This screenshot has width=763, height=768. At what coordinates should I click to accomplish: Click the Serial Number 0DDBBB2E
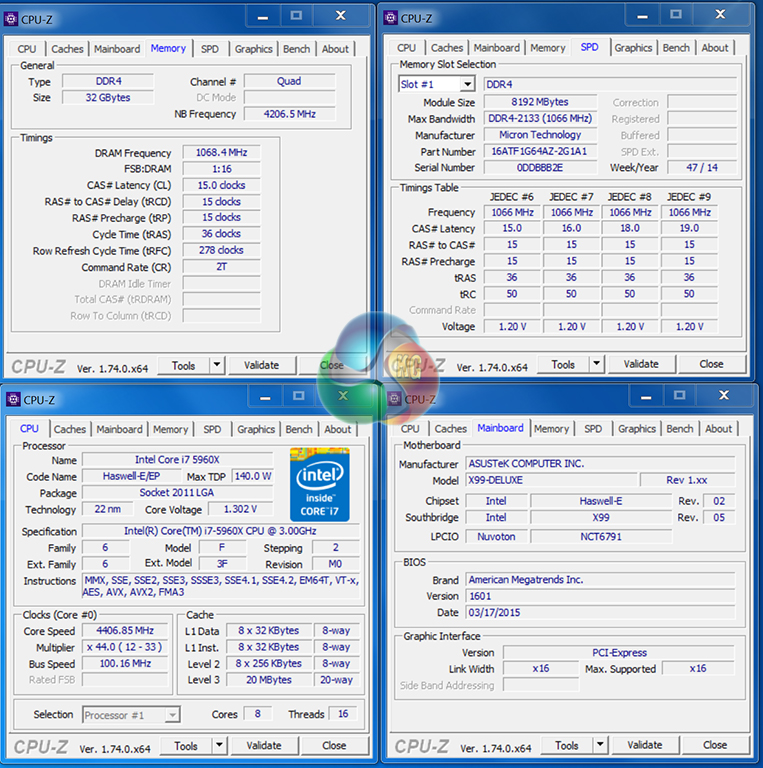pyautogui.click(x=540, y=168)
